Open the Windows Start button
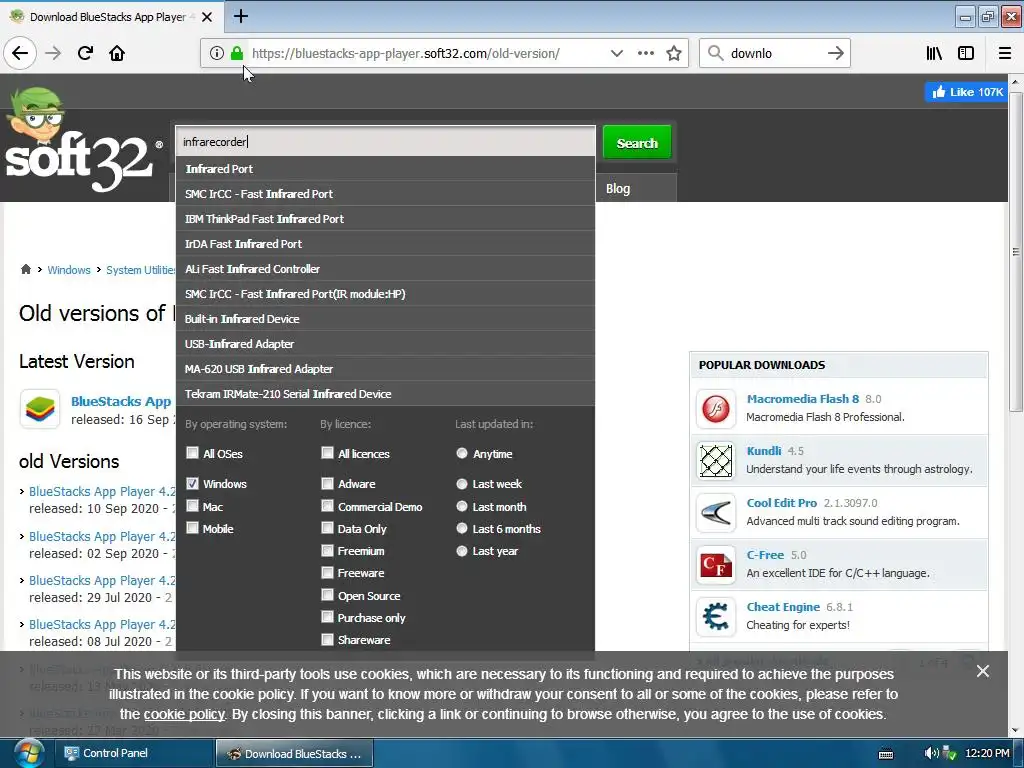This screenshot has width=1024, height=768. [x=27, y=754]
